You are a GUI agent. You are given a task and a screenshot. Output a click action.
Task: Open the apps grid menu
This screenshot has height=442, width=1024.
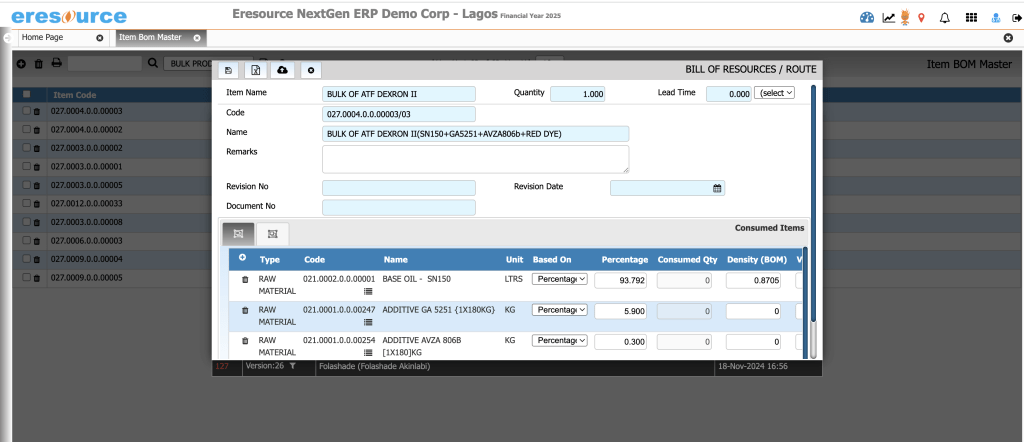click(970, 18)
